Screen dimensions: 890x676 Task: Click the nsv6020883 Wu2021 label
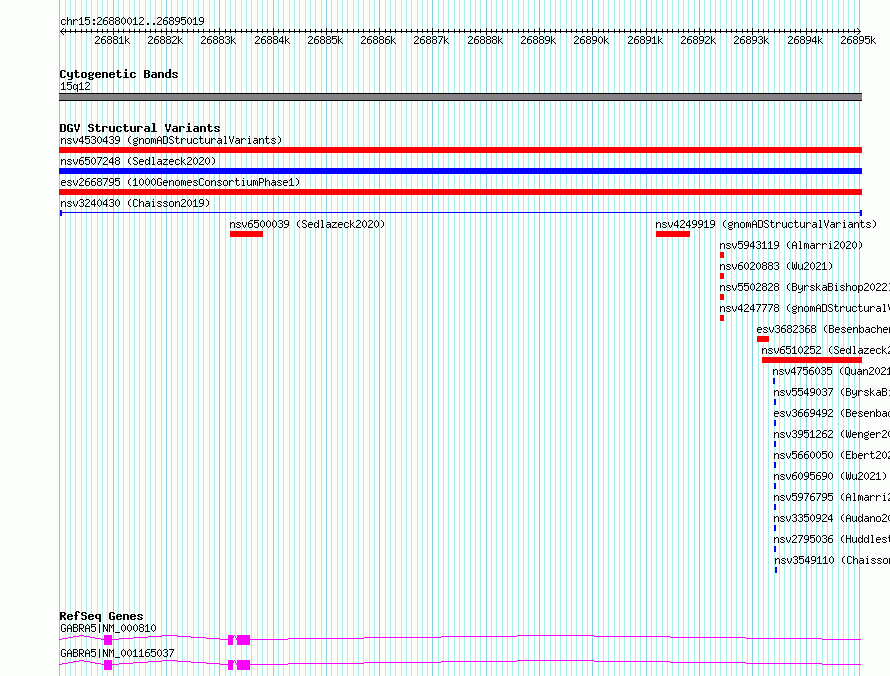pyautogui.click(x=776, y=266)
